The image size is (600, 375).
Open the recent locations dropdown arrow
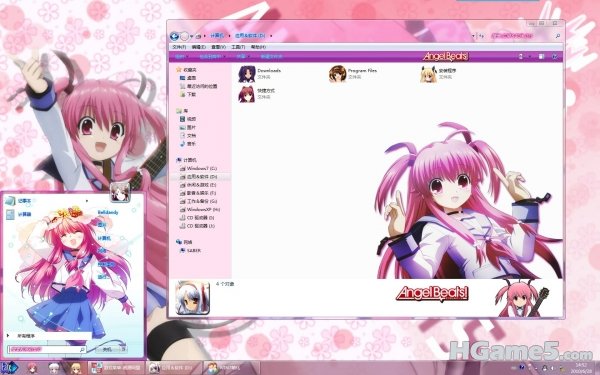point(192,36)
